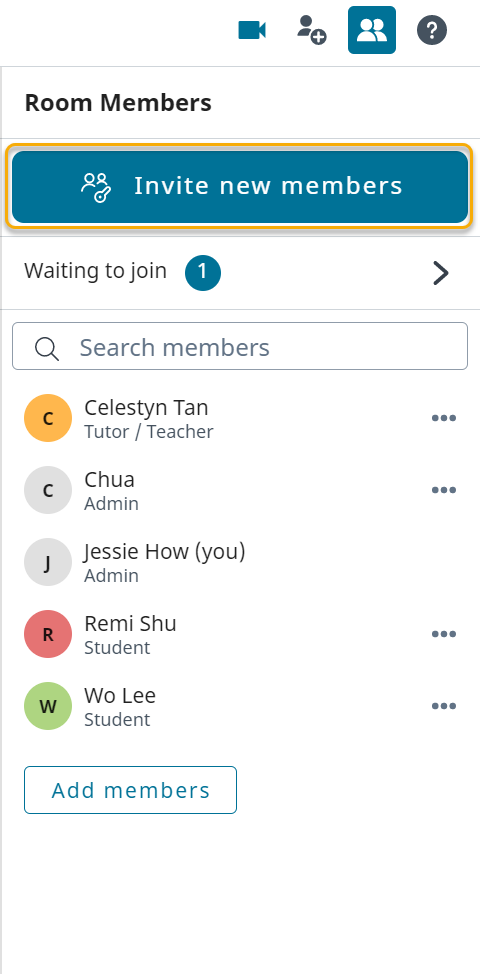Click Chua's grey avatar

(x=48, y=490)
